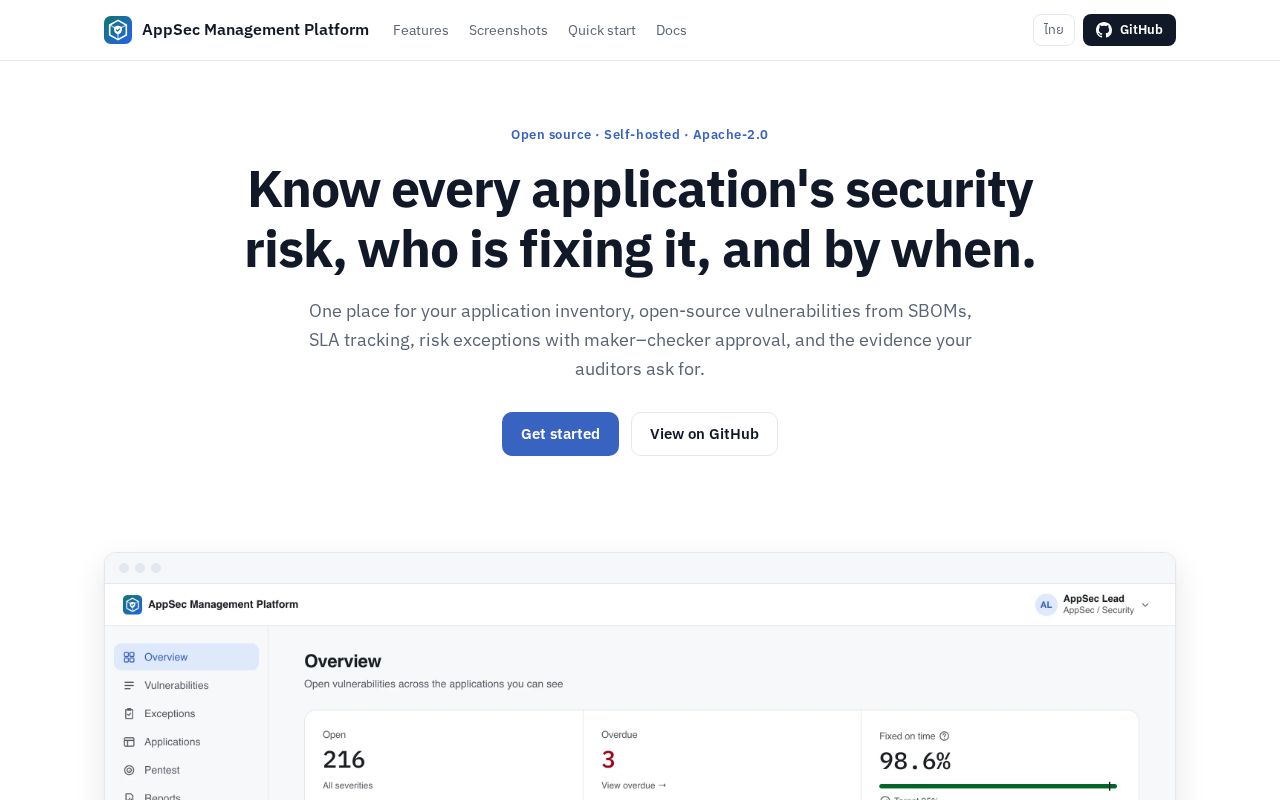
Task: Click the 98.6% fixed on time value
Action: (x=915, y=761)
